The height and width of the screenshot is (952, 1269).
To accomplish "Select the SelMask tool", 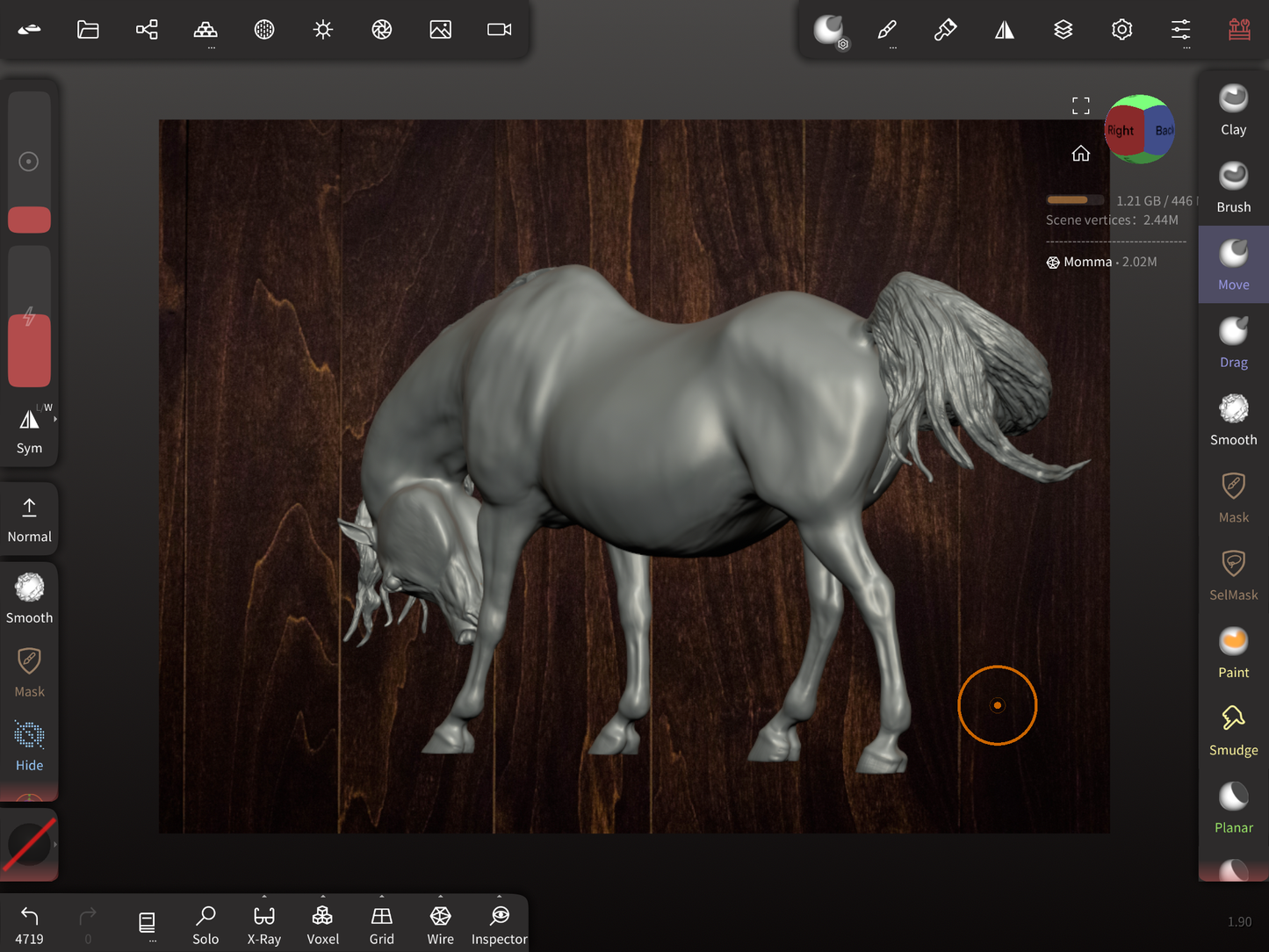I will click(x=1233, y=575).
